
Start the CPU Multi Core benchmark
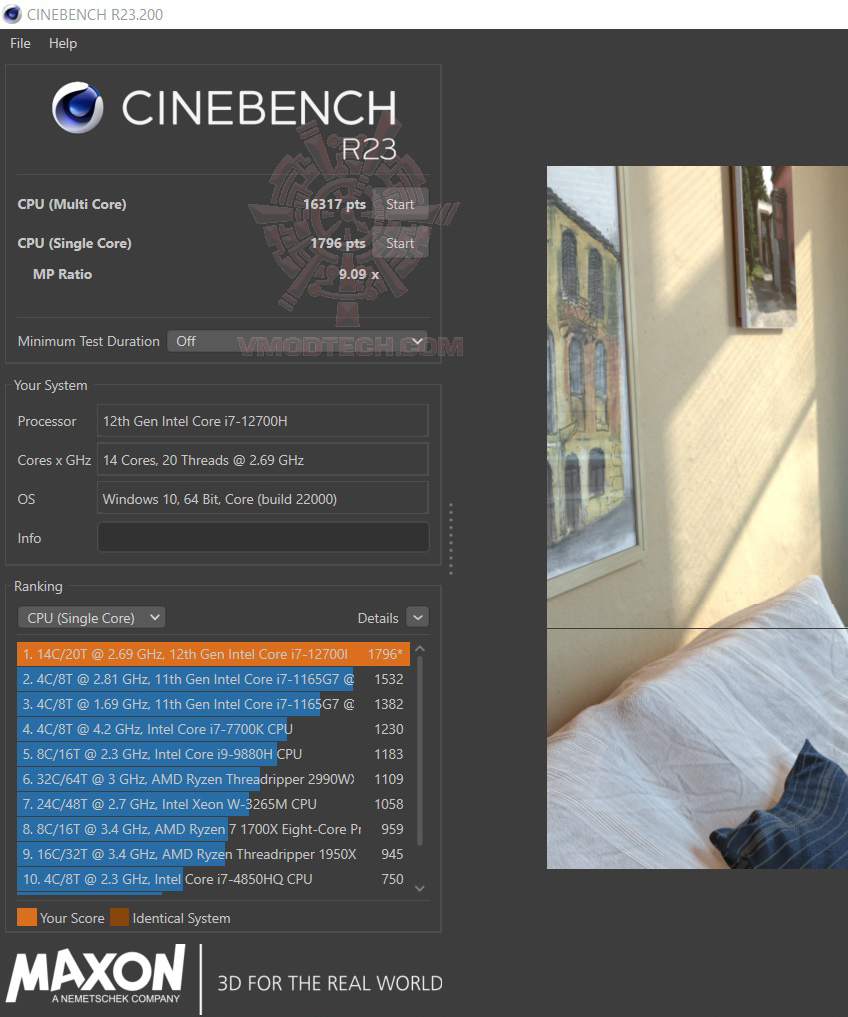click(399, 204)
